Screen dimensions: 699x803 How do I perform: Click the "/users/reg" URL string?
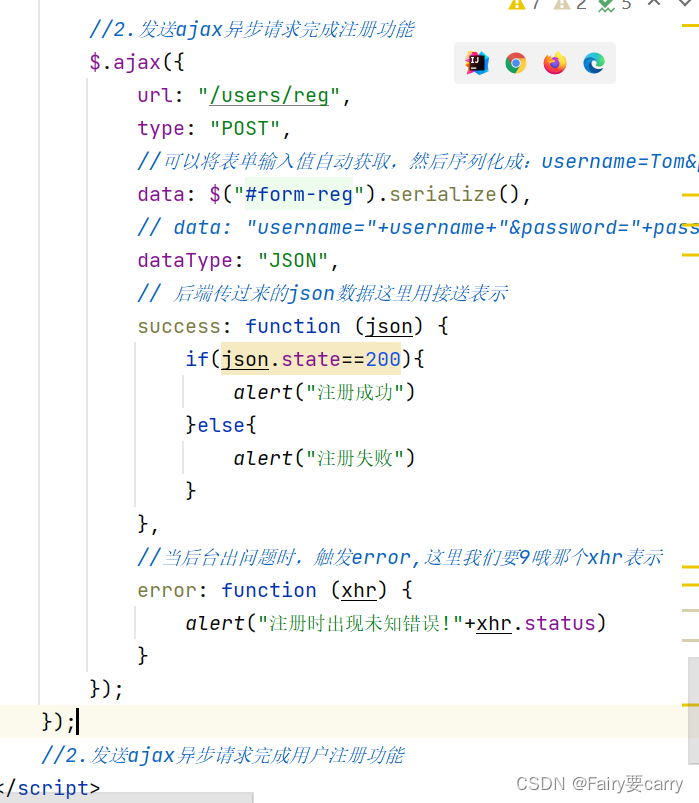click(x=269, y=96)
